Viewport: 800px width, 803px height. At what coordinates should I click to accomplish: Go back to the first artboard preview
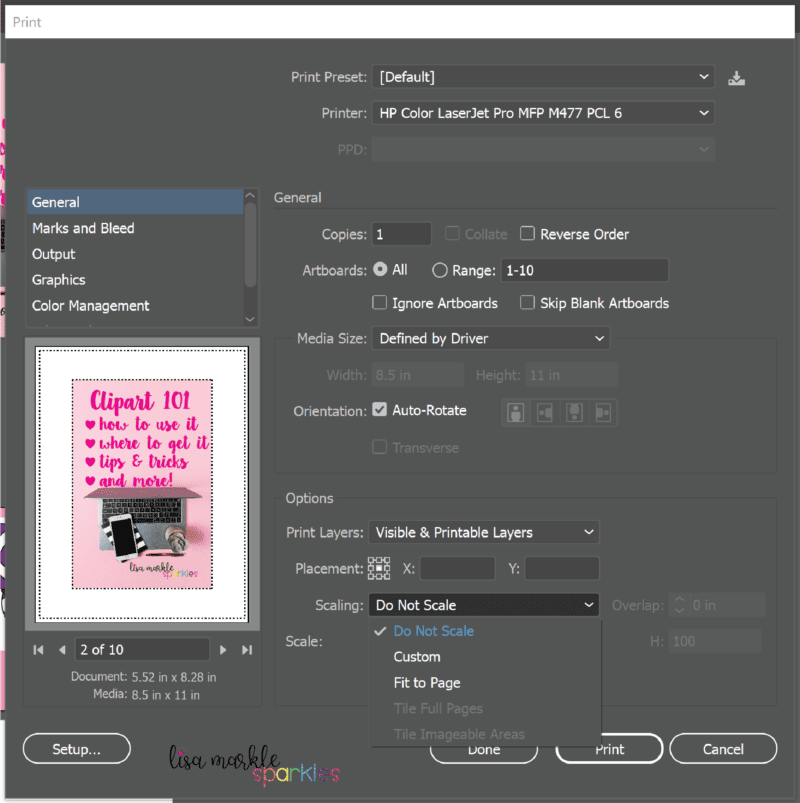(38, 649)
